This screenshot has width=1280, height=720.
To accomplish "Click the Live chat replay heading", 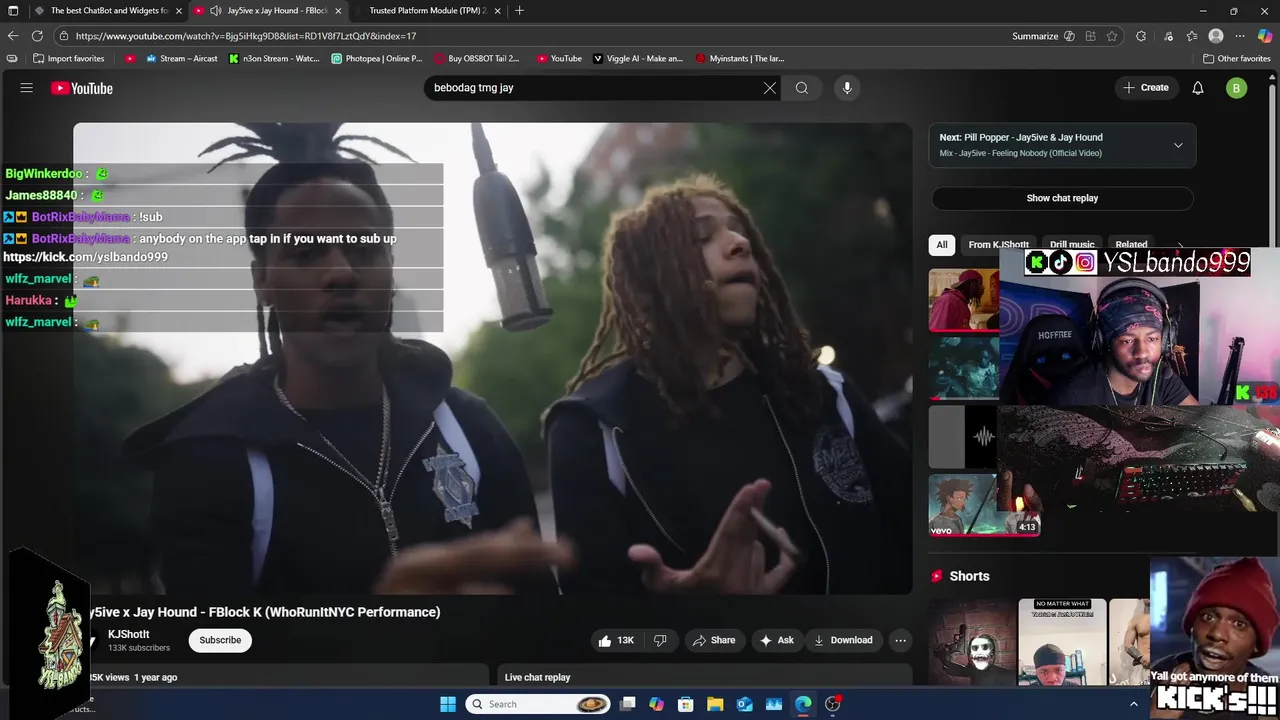I will tap(538, 677).
